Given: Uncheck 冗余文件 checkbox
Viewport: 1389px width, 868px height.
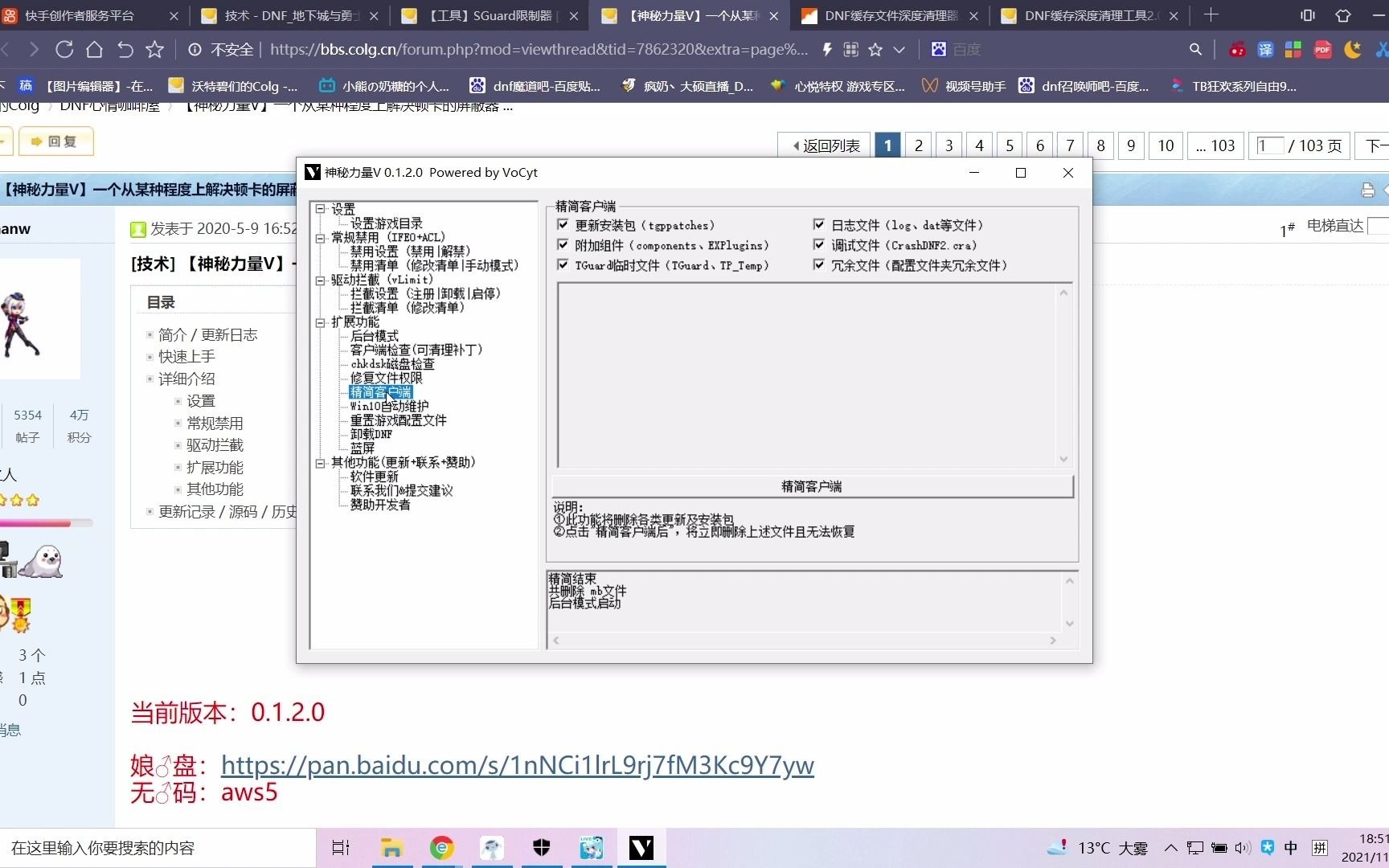Looking at the screenshot, I should coord(819,265).
